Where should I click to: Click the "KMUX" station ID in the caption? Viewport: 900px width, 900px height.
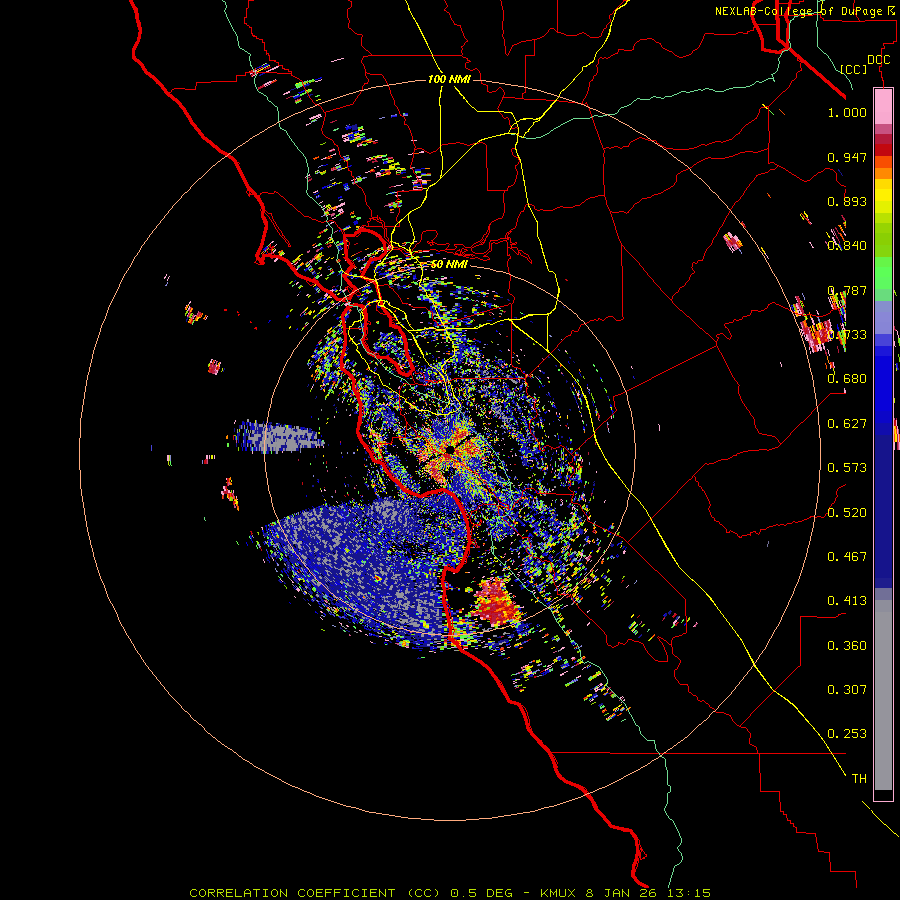tap(558, 893)
